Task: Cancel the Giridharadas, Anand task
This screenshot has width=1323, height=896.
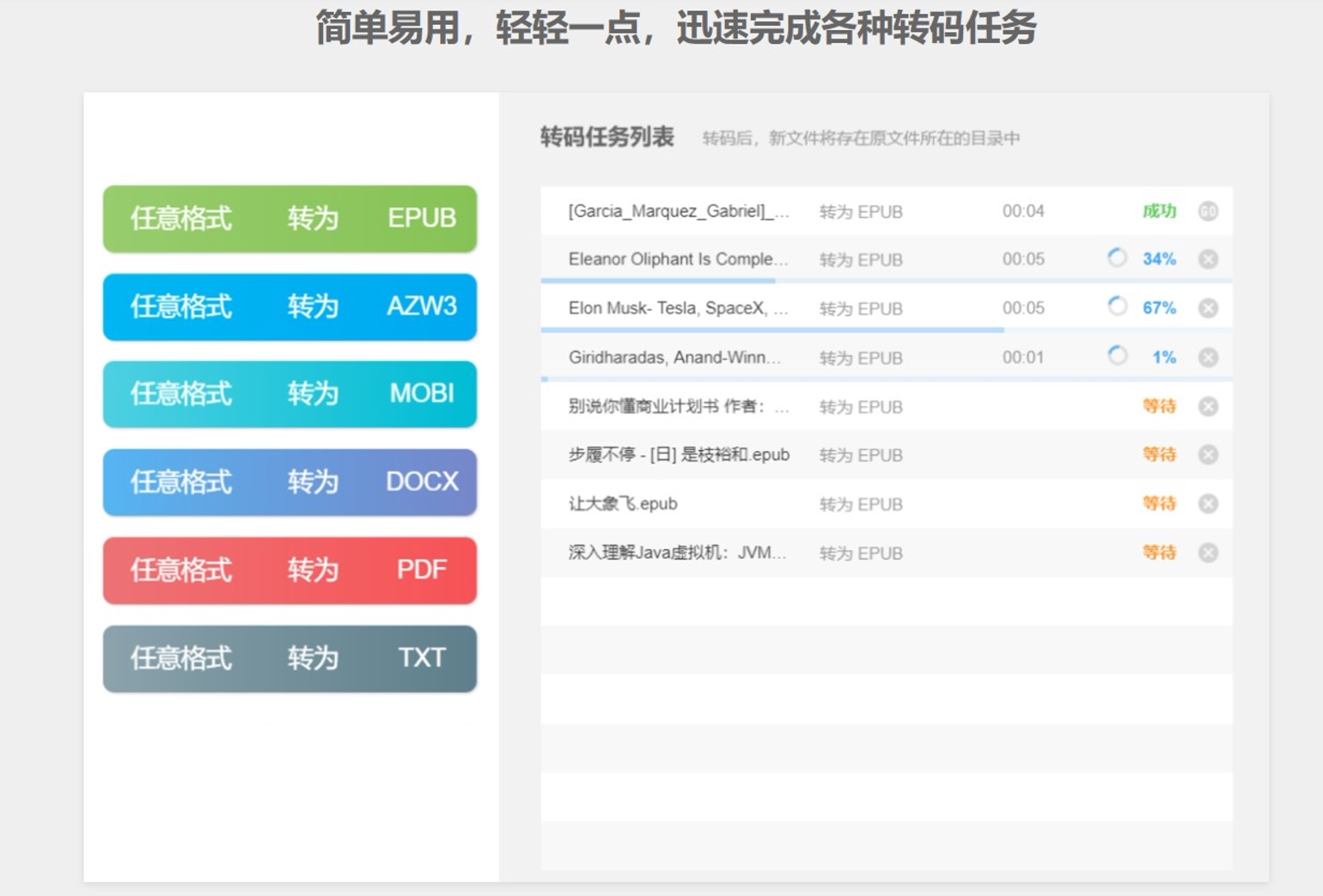Action: tap(1208, 357)
